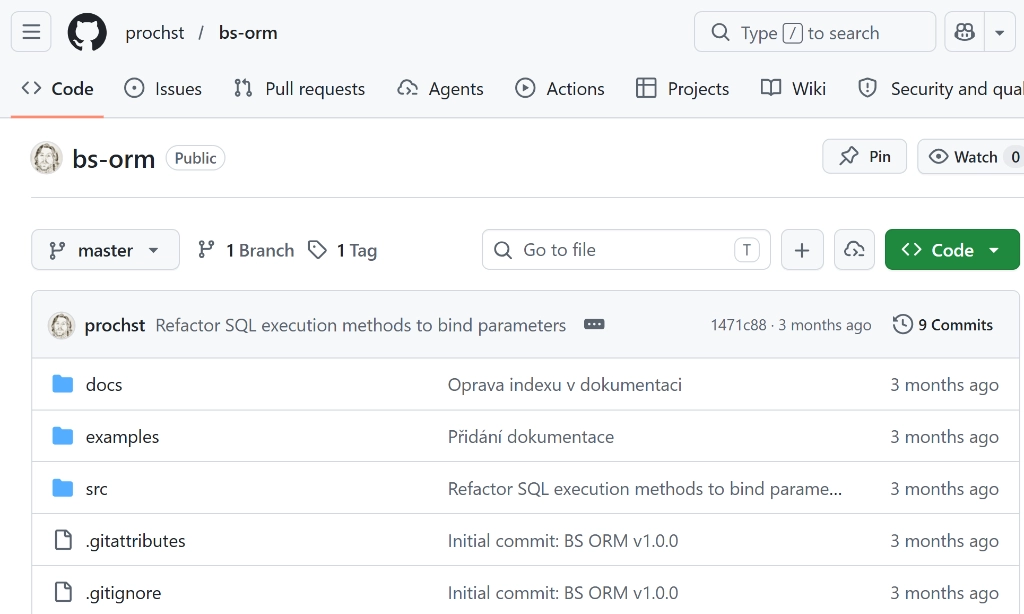Screen dimensions: 1024x614
Task: Open the Wiki tab
Action: pyautogui.click(x=793, y=88)
